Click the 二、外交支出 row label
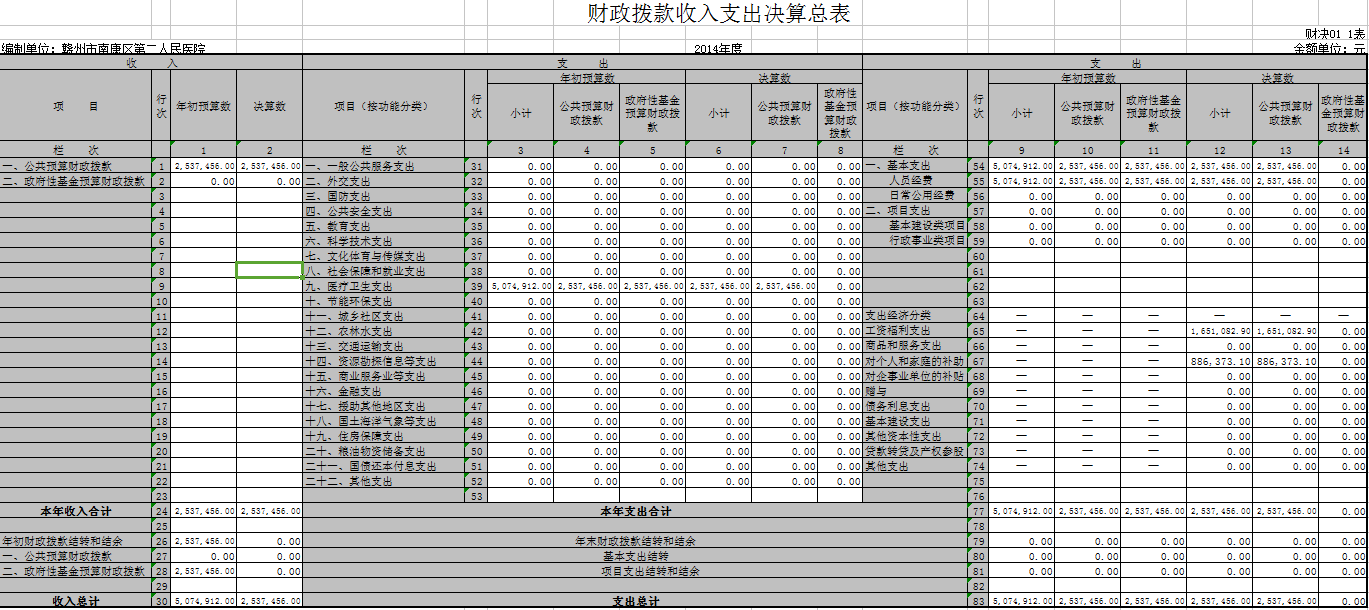1369x610 pixels. [384, 182]
